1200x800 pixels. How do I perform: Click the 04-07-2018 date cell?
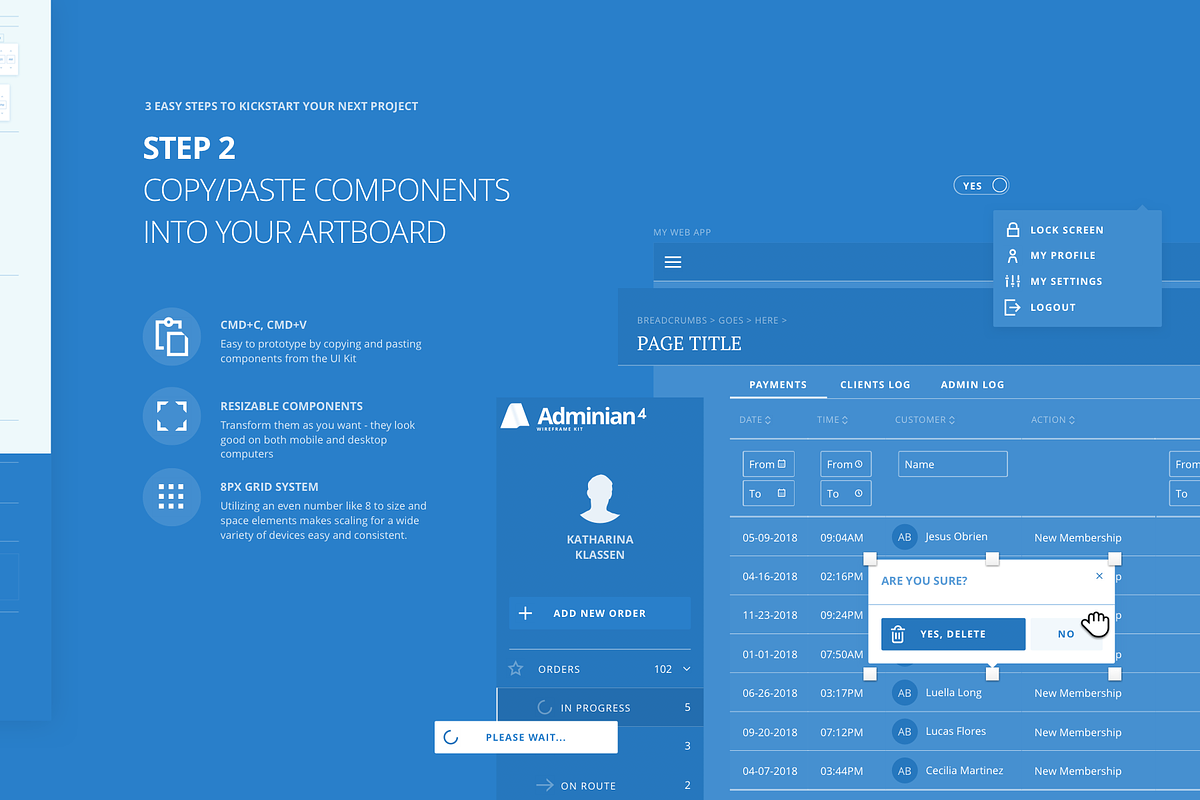point(770,771)
